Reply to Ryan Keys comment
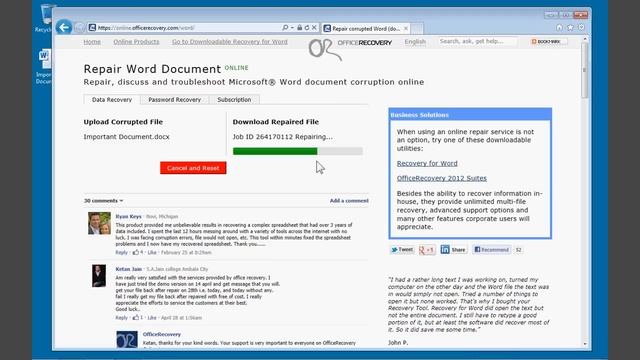Viewport: 640px width, 360px height. (x=121, y=252)
